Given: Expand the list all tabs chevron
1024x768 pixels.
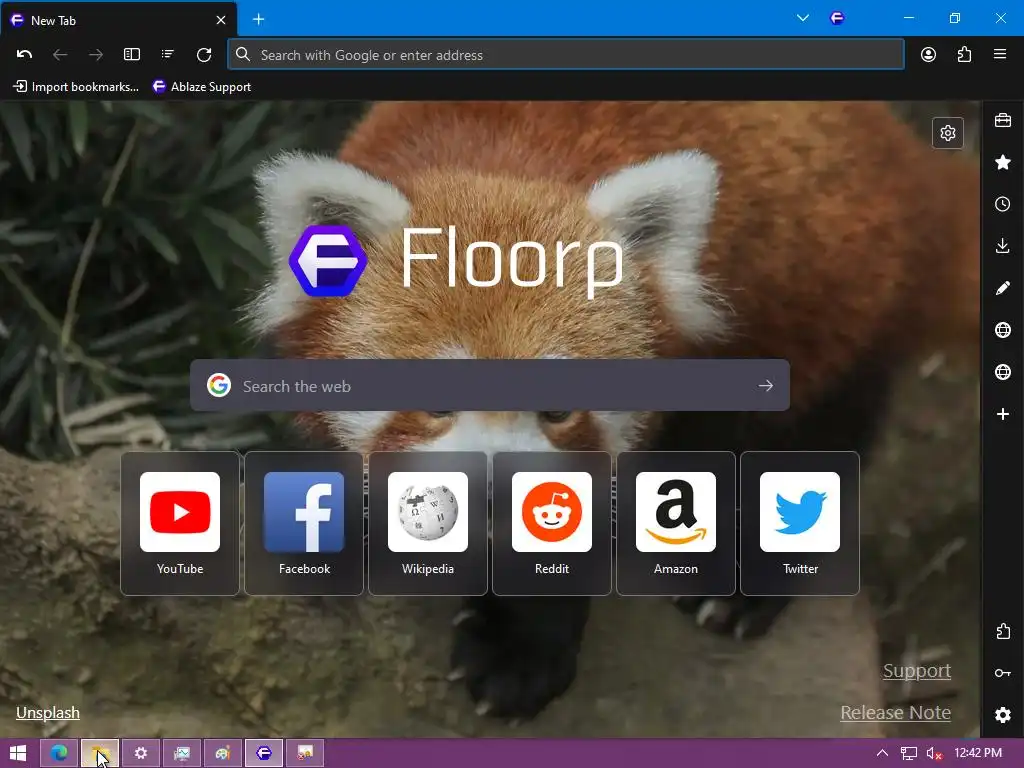Looking at the screenshot, I should [x=803, y=18].
